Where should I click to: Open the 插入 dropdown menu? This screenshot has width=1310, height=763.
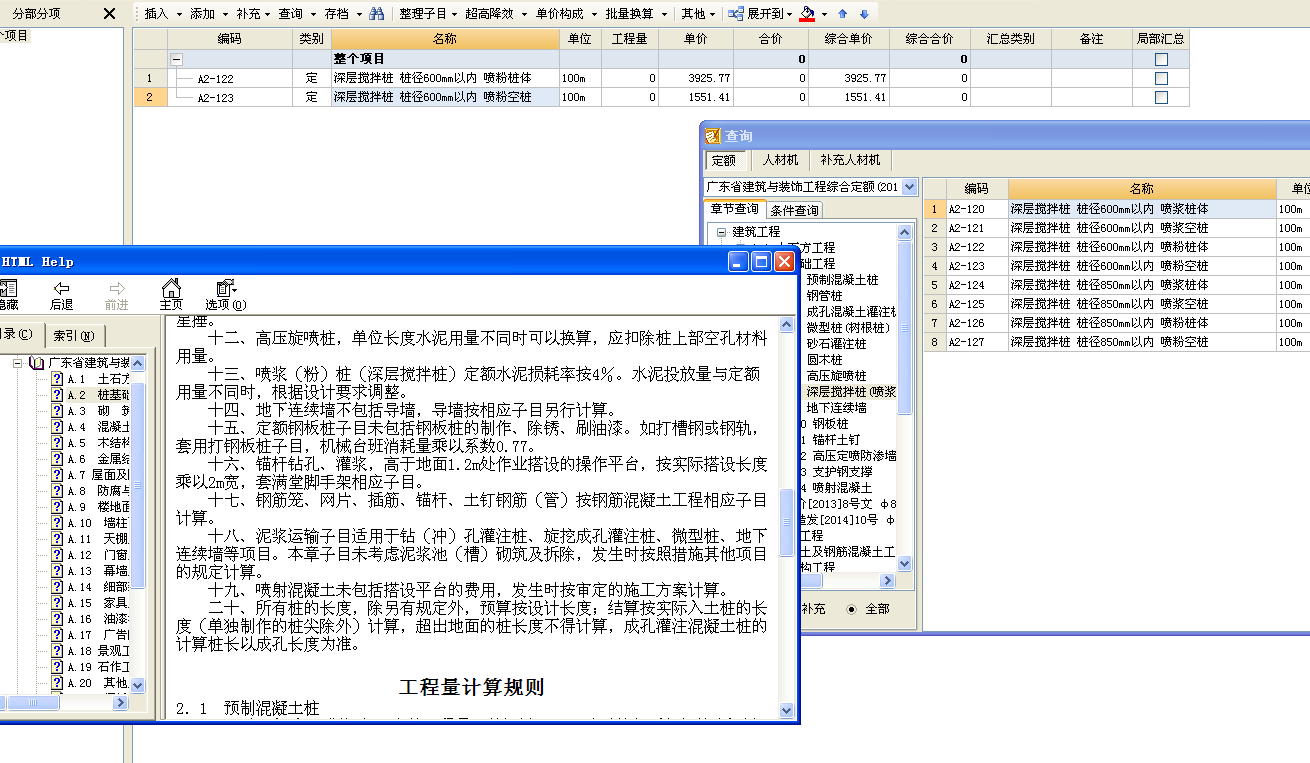click(161, 14)
